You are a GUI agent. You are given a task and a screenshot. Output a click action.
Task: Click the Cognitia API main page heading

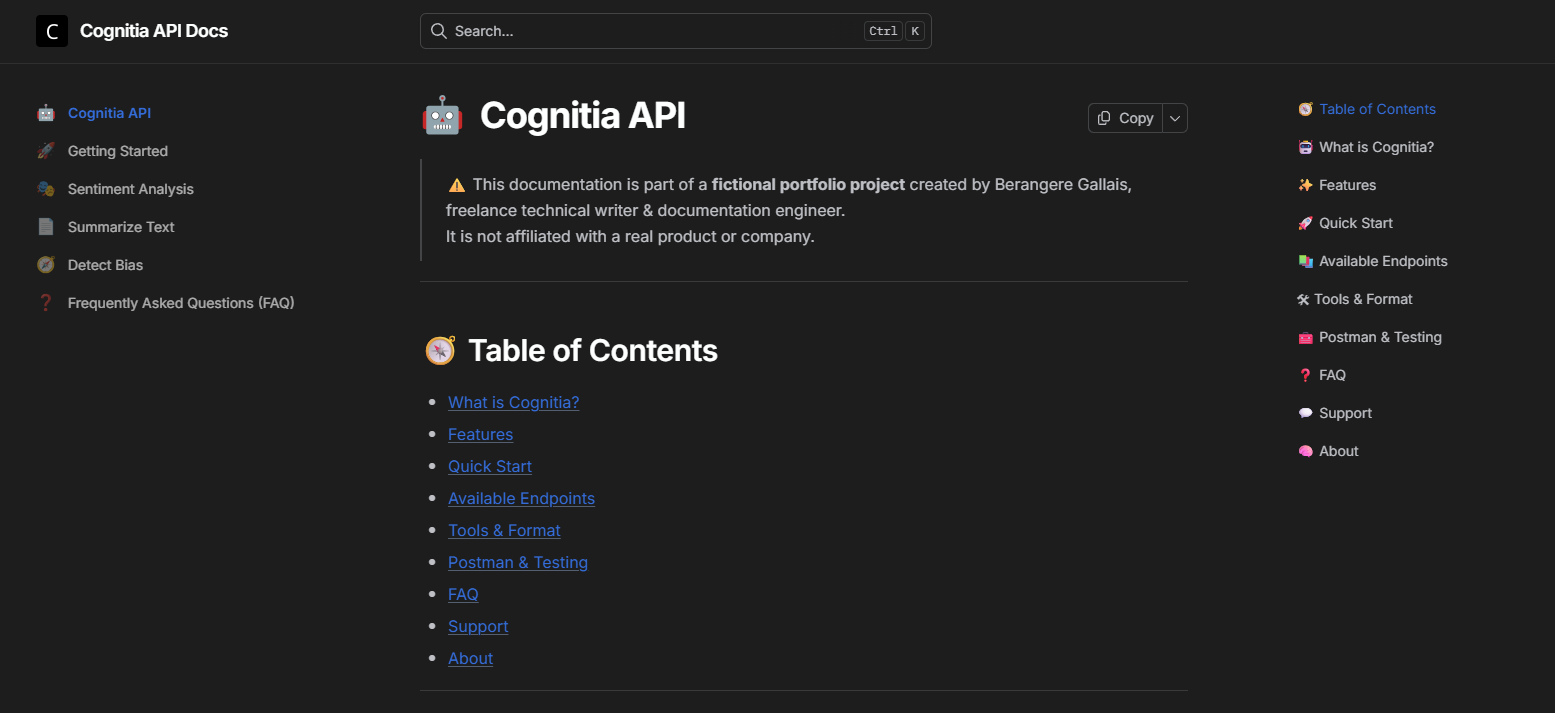click(x=583, y=116)
